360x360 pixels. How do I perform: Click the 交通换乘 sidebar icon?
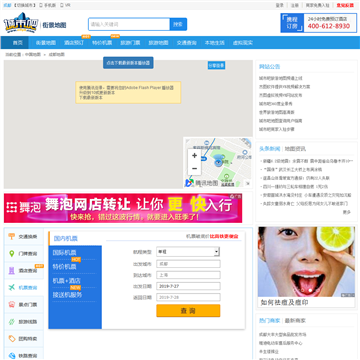click(12, 237)
